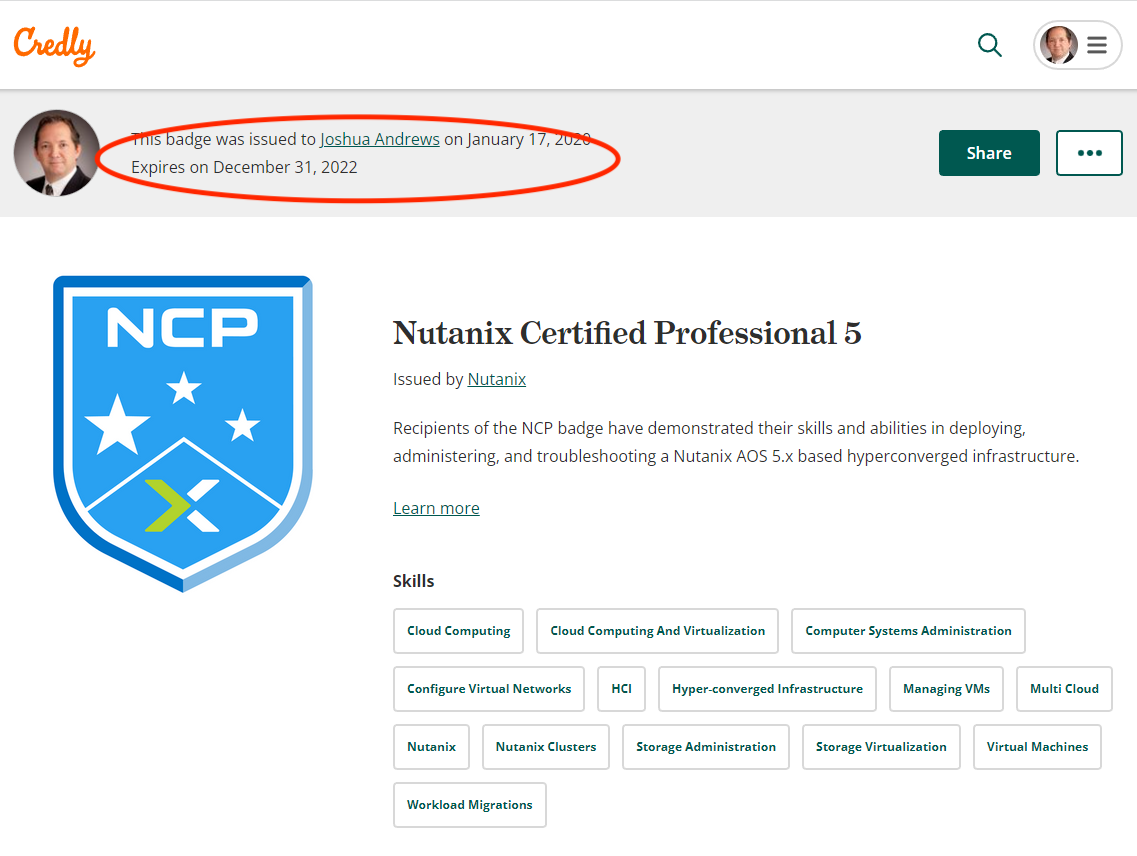
Task: Open the three-dots more options button
Action: click(x=1089, y=153)
